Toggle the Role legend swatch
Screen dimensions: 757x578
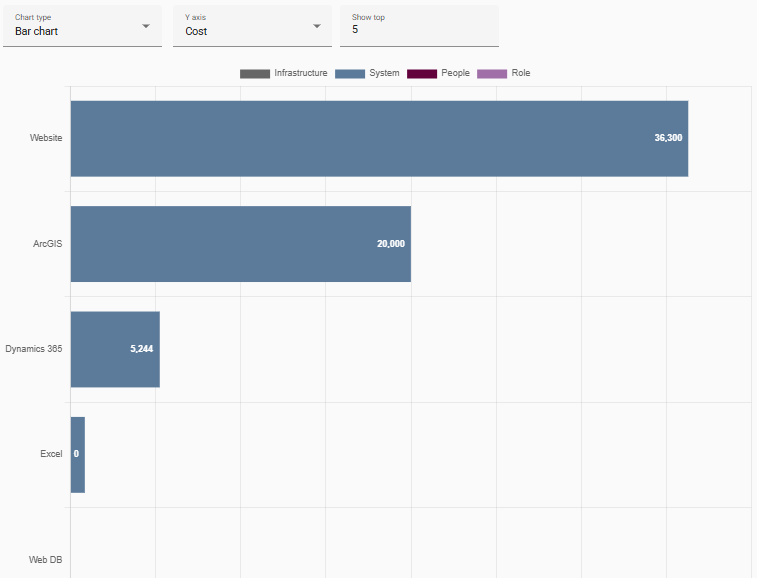(x=492, y=73)
